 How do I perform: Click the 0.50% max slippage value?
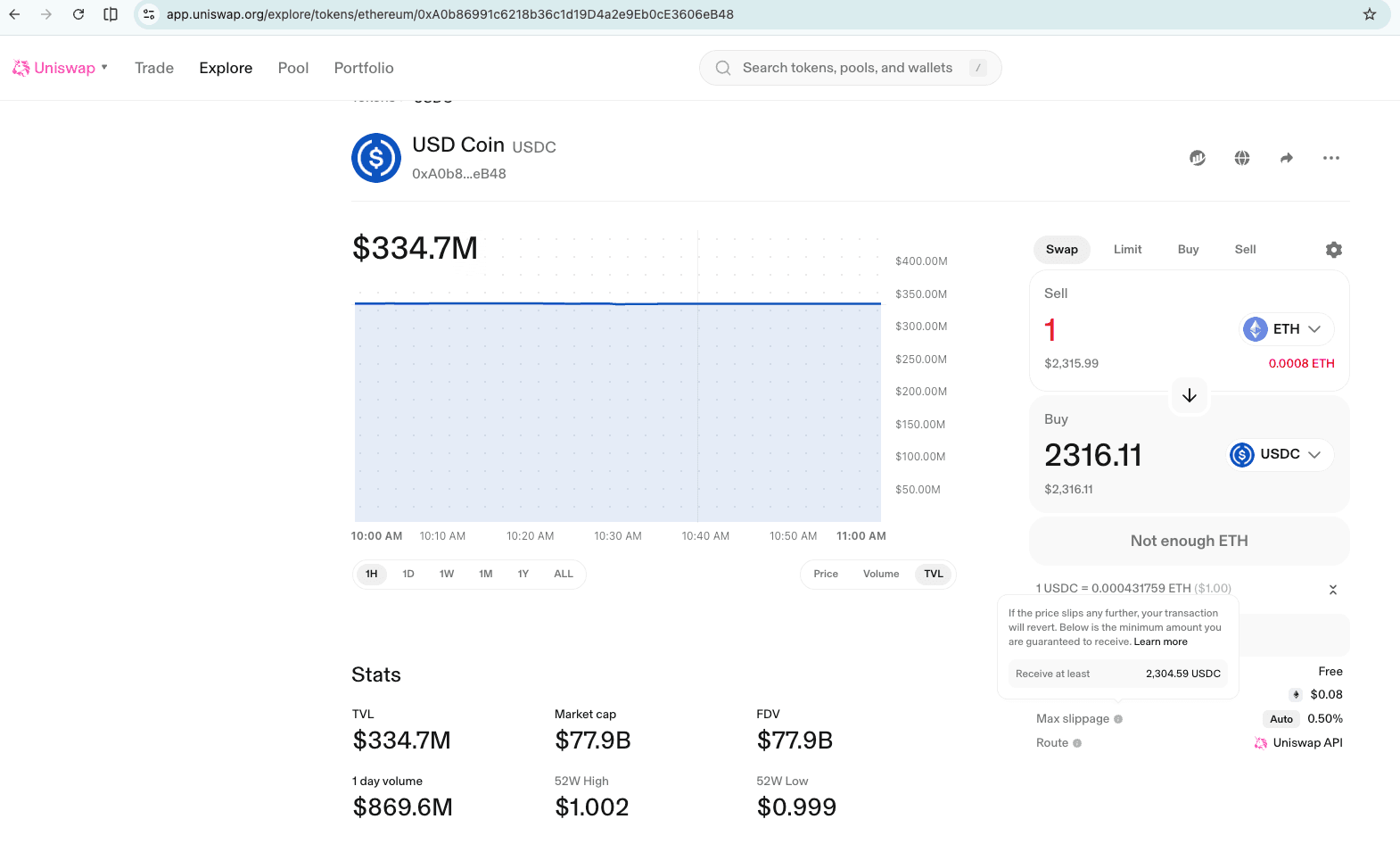[1325, 719]
